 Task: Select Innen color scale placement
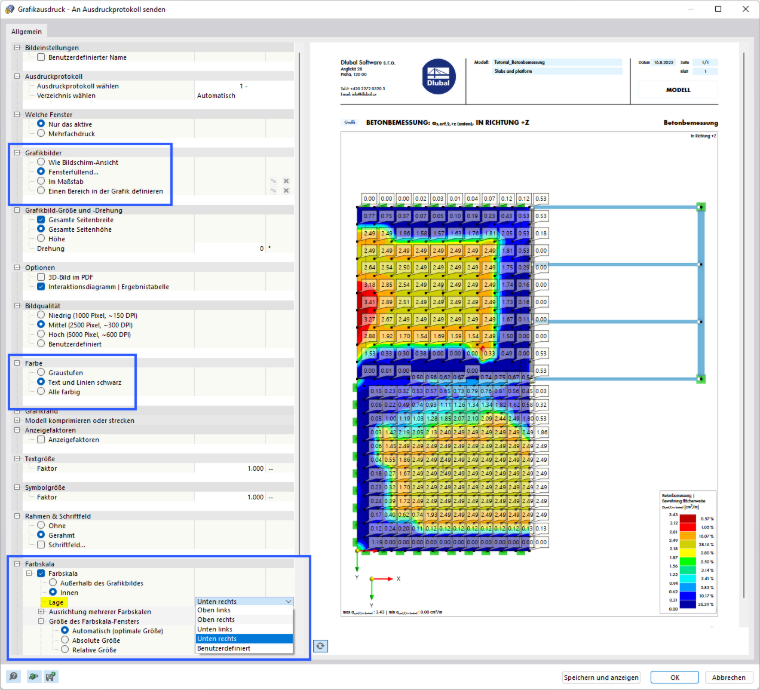tap(53, 592)
